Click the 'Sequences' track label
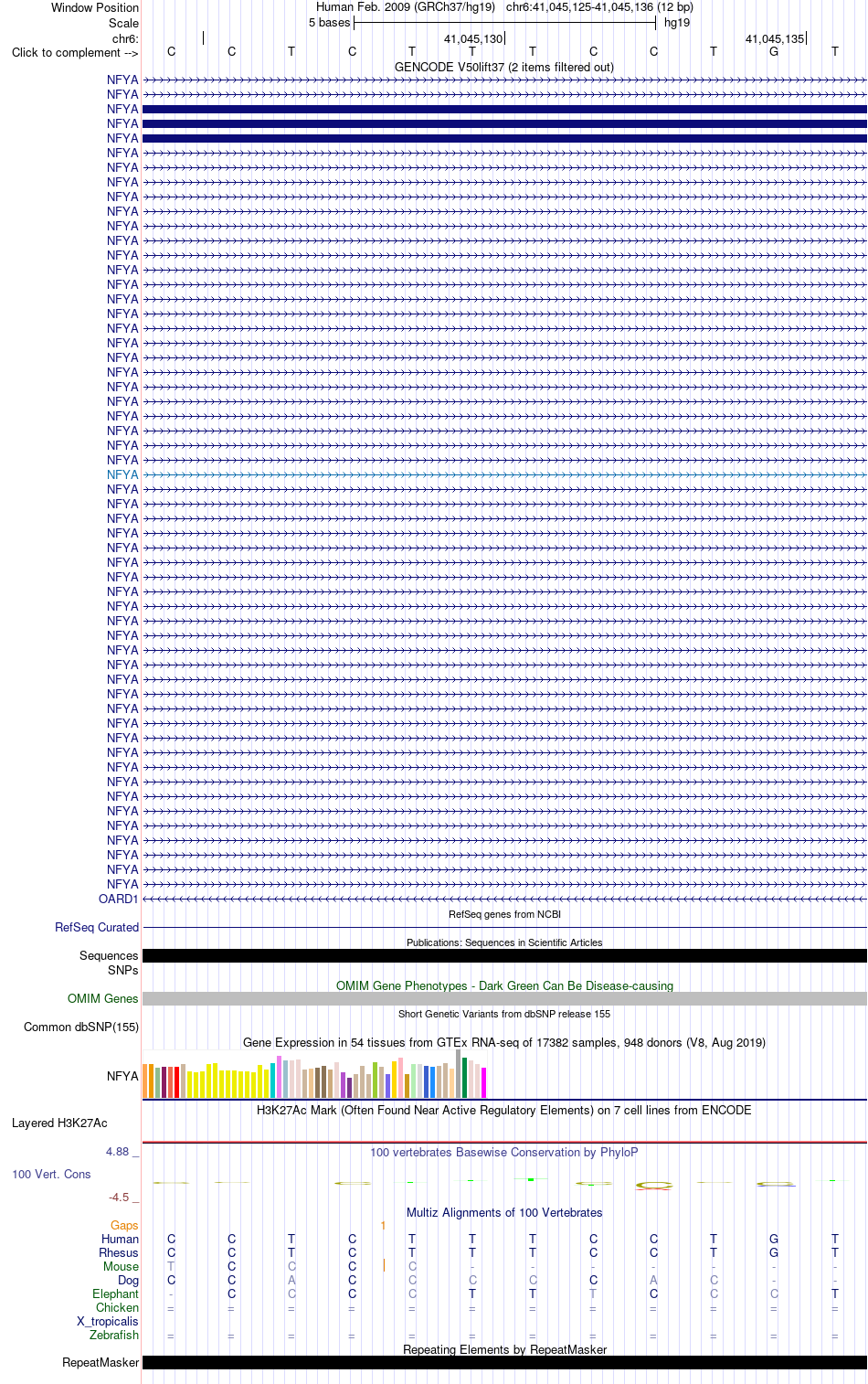The image size is (868, 1384). pos(109,955)
